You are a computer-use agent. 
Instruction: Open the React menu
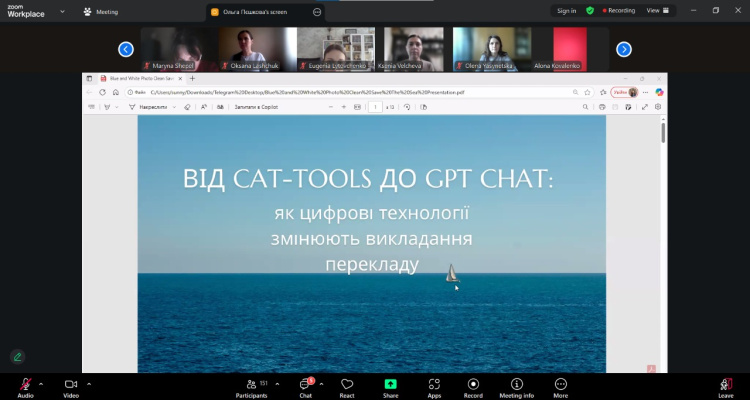coord(347,388)
